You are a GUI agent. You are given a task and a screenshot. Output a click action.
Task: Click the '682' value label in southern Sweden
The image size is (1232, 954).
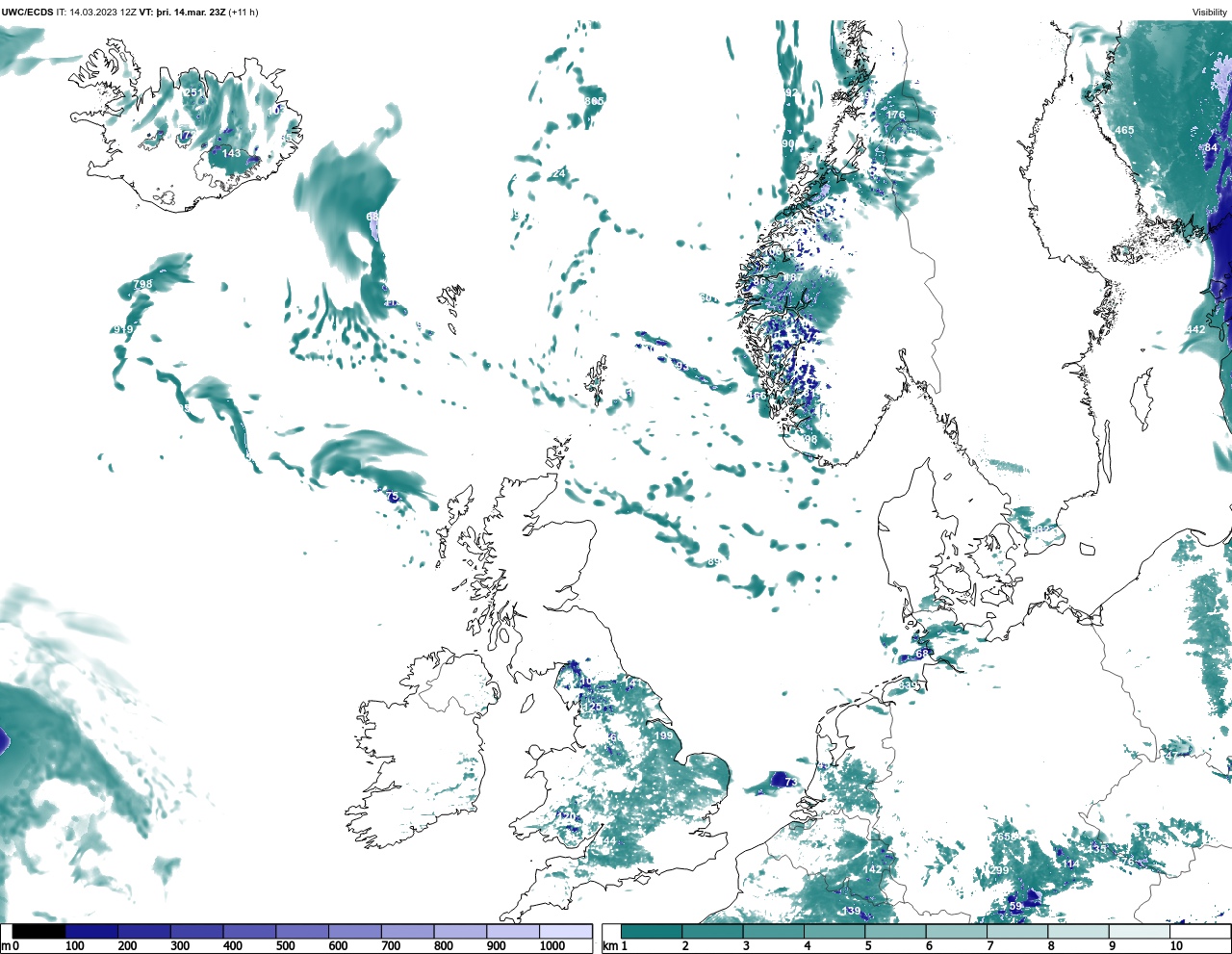[1040, 529]
